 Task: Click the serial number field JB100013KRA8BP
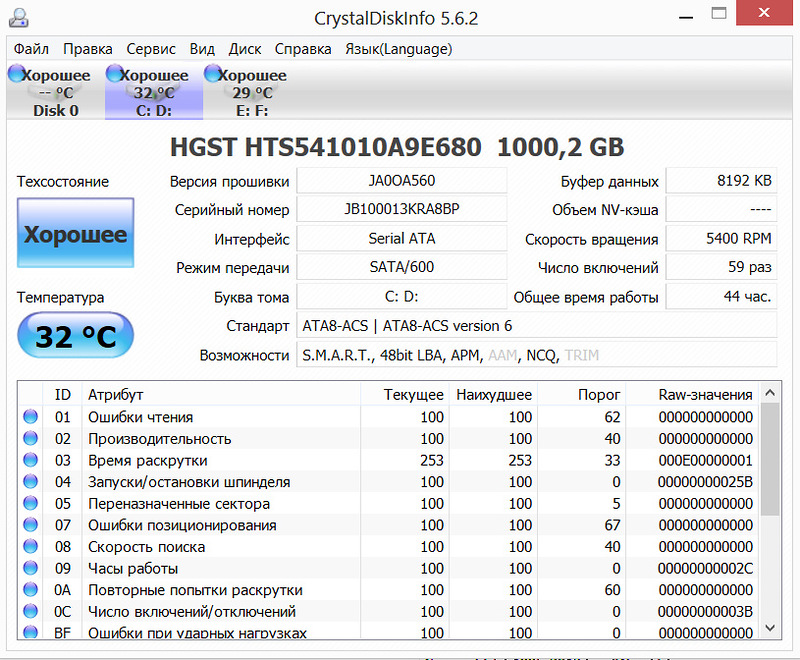[402, 209]
